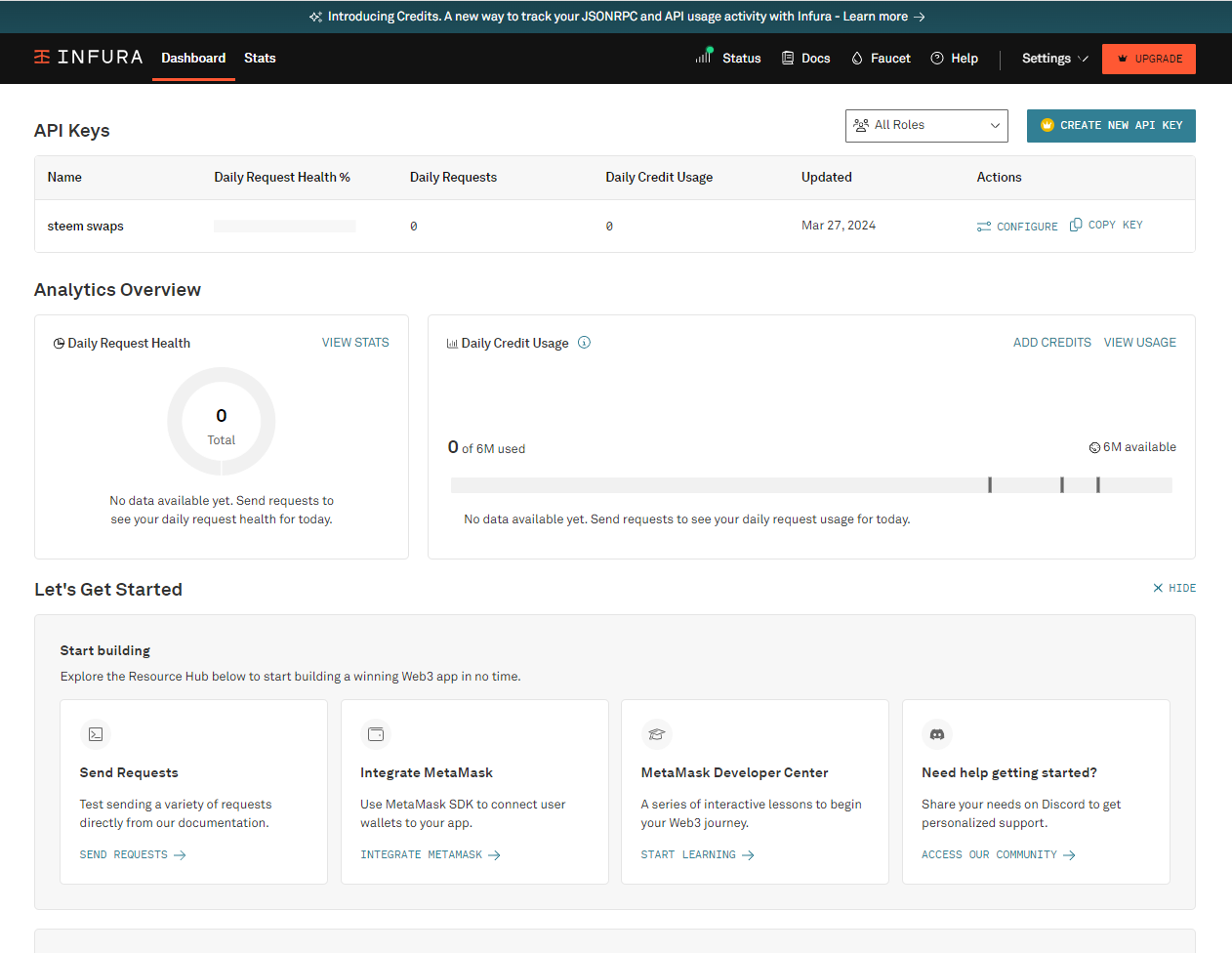Click the copy icon beside Copy Key

(x=1076, y=225)
